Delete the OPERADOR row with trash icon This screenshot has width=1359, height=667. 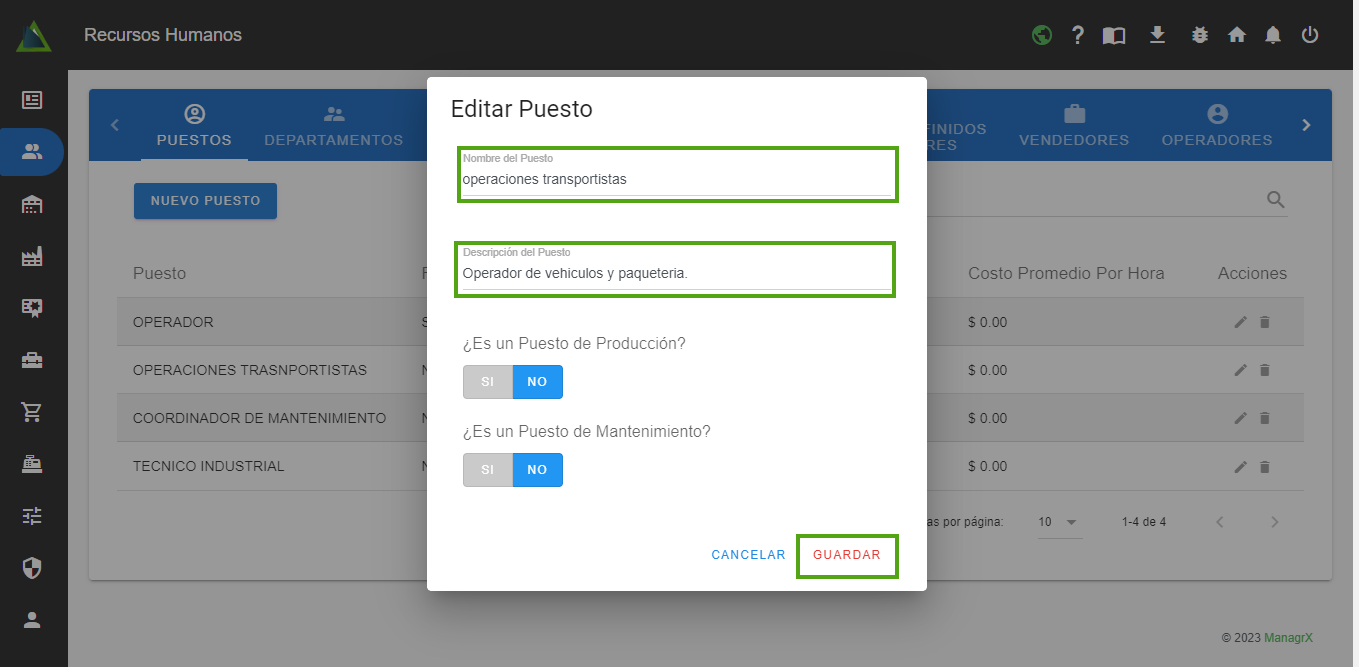[x=1265, y=322]
